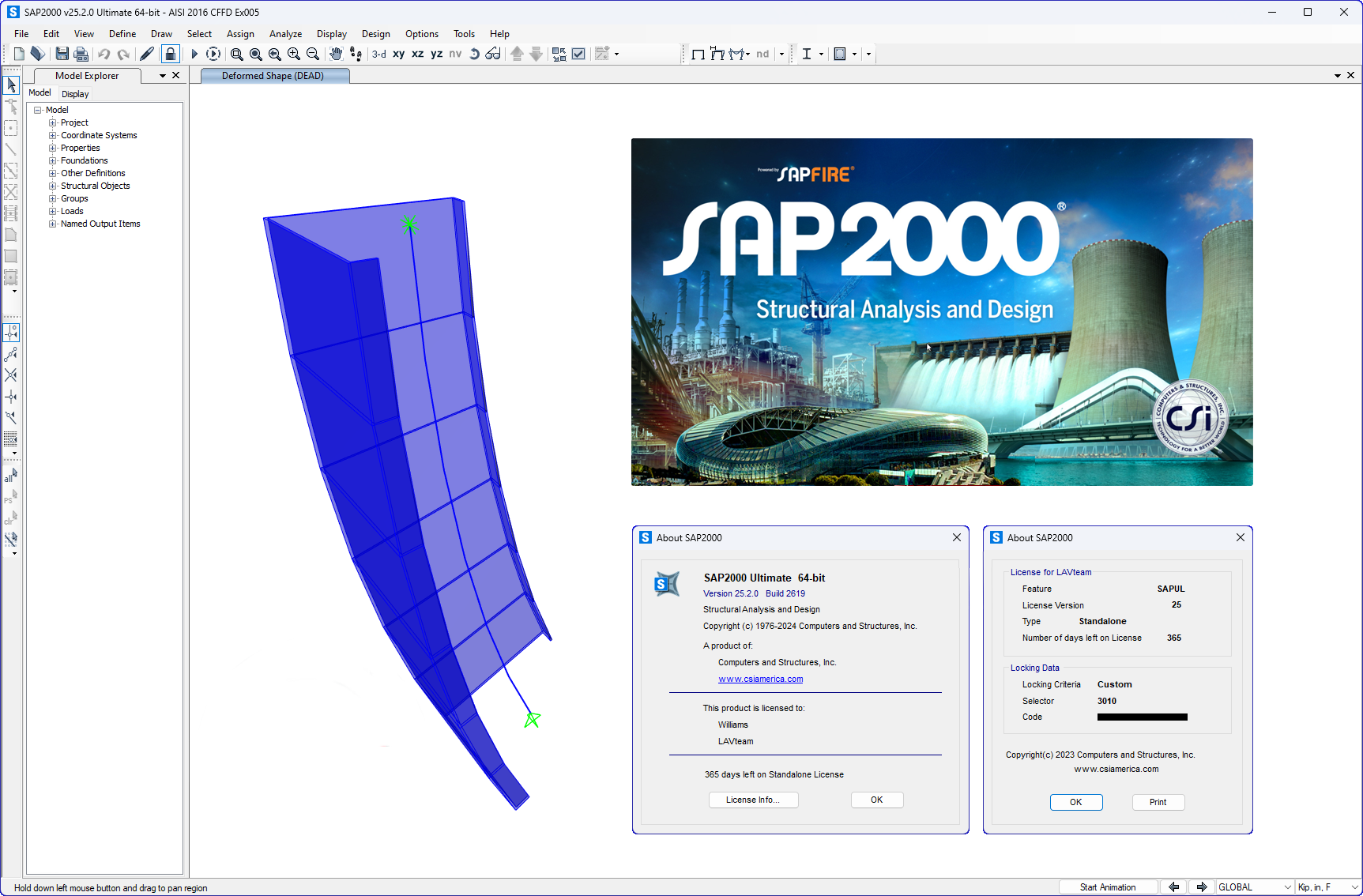1363x896 pixels.
Task: Open the I-section frame design dropdown arrow
Action: (822, 54)
